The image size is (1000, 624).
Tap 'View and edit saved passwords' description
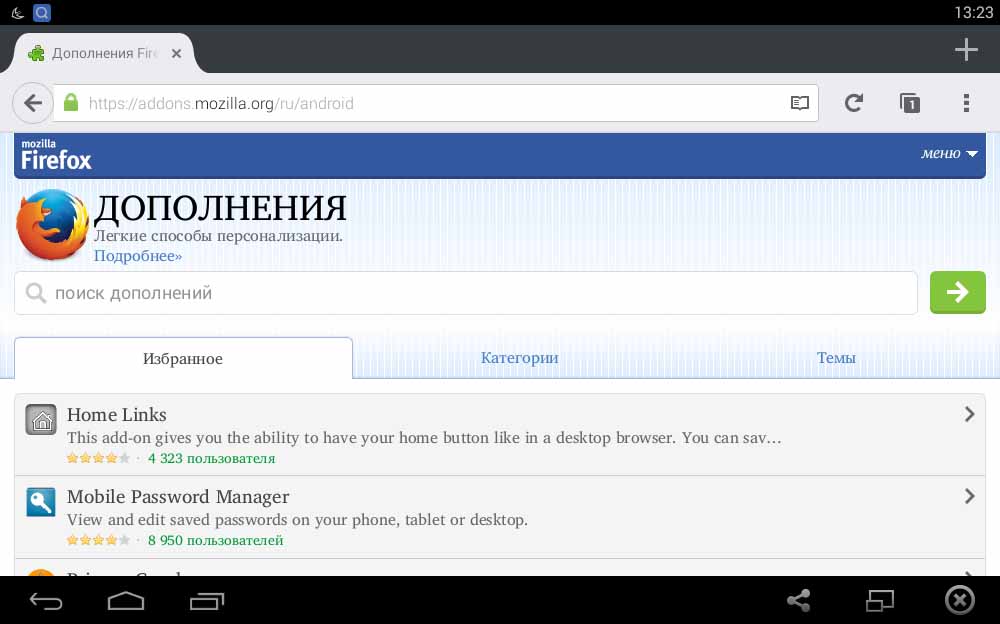coord(297,519)
